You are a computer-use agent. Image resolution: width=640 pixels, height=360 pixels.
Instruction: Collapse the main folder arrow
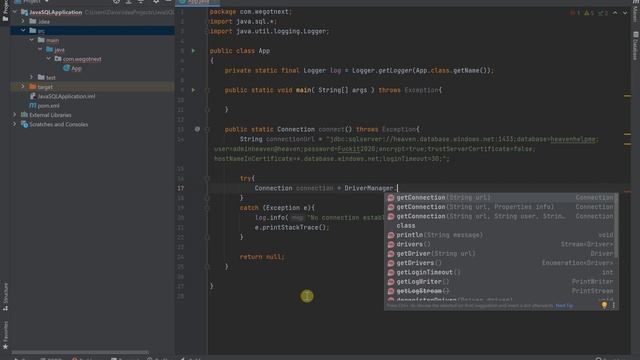point(31,40)
